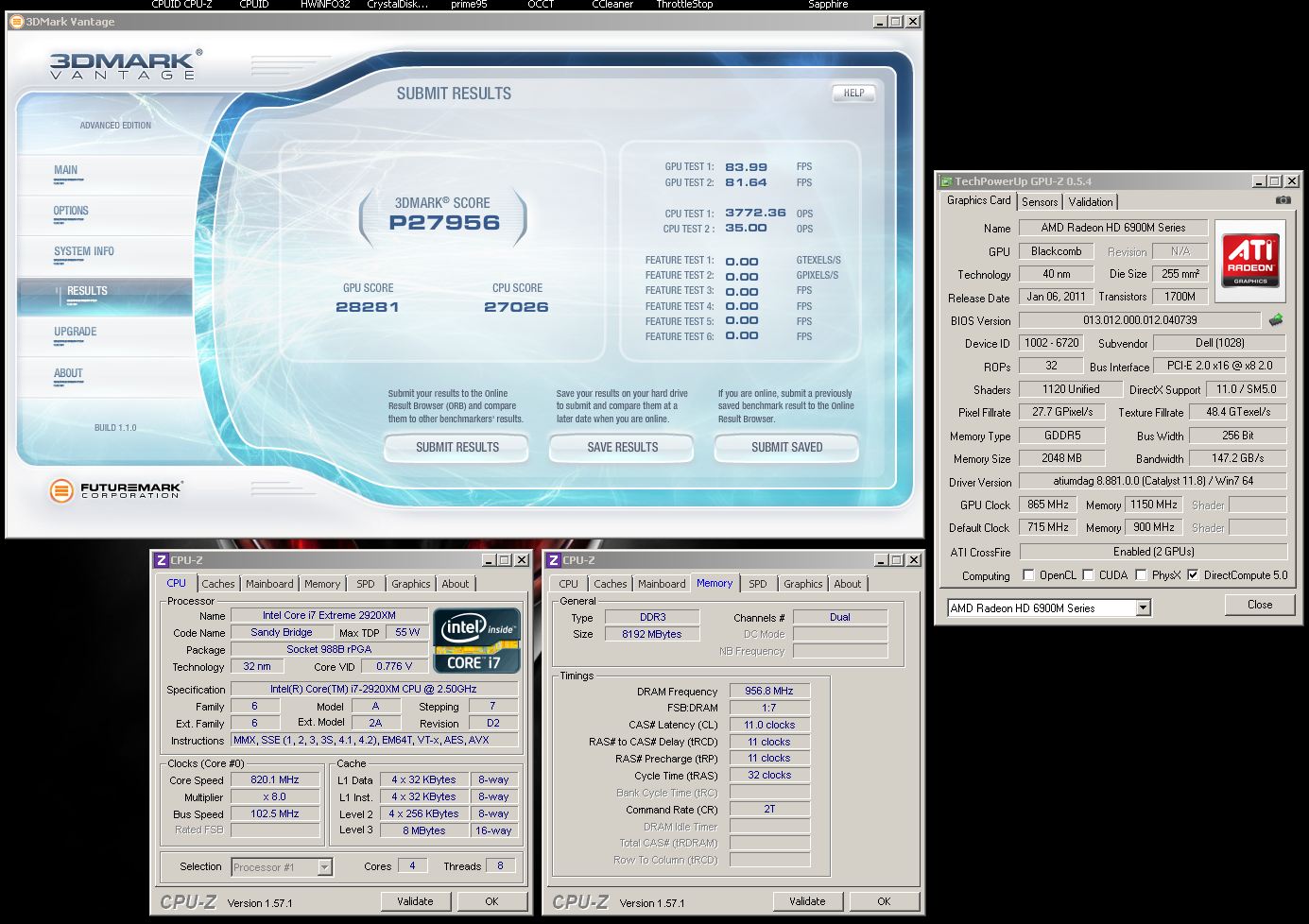Image resolution: width=1309 pixels, height=924 pixels.
Task: Click the CPU-Z Core Speed value 820.1 MHz
Action: click(x=275, y=780)
